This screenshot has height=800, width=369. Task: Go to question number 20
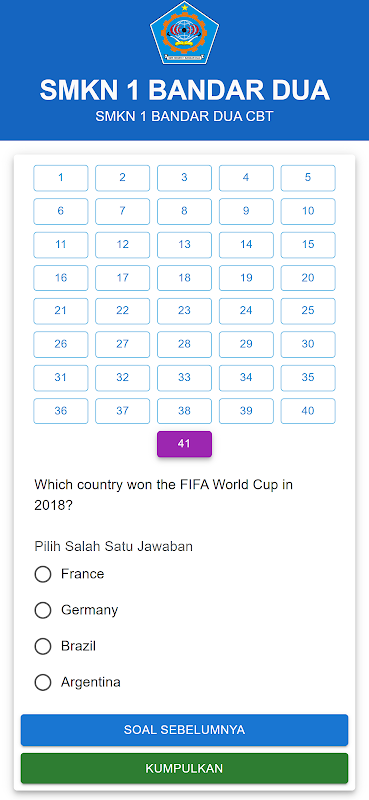308,278
